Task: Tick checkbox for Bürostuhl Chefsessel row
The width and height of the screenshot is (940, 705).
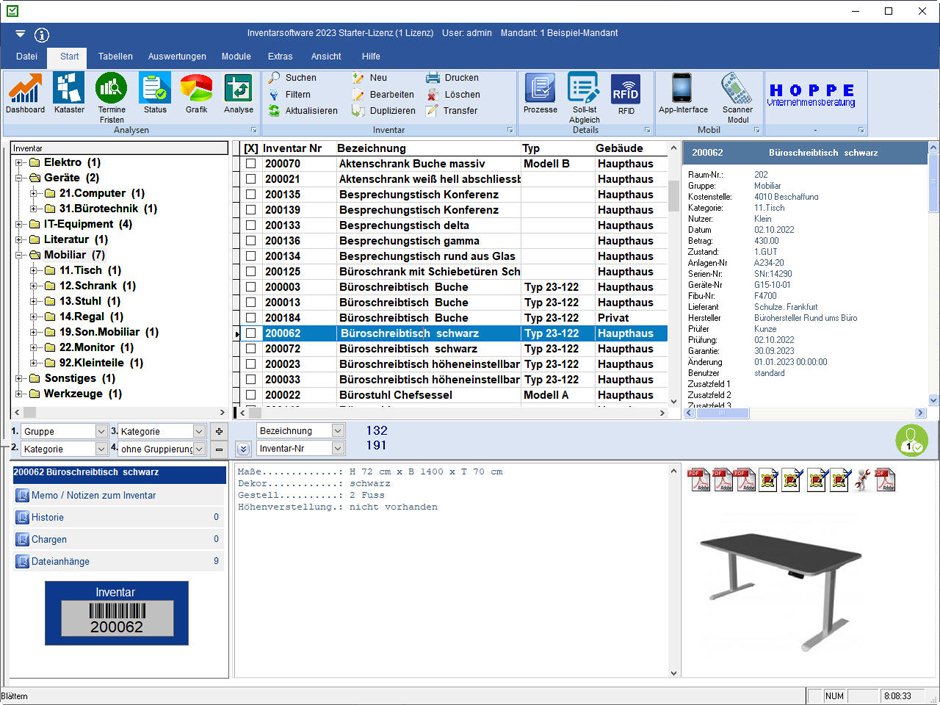Action: pos(251,395)
